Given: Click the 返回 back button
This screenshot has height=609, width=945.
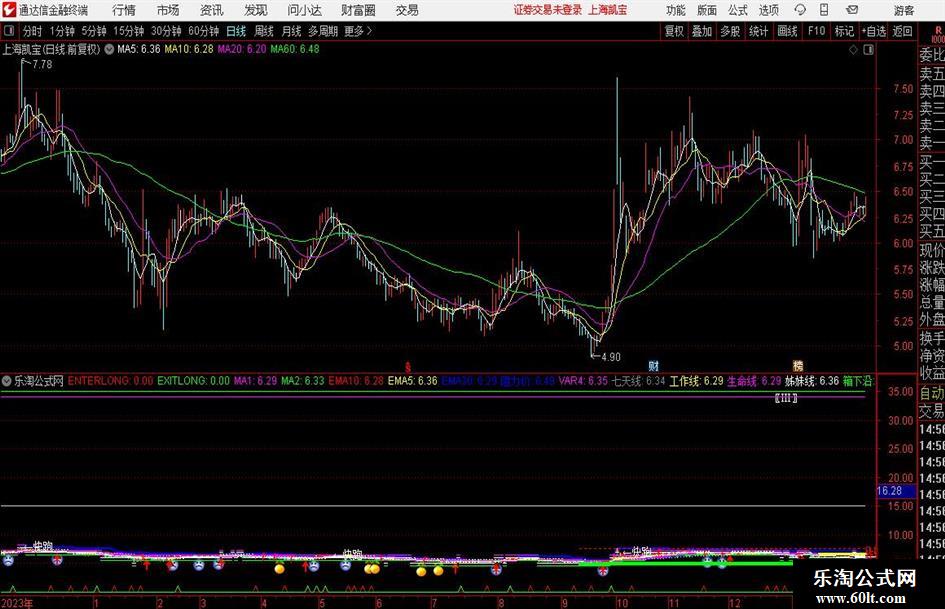Looking at the screenshot, I should [x=902, y=31].
